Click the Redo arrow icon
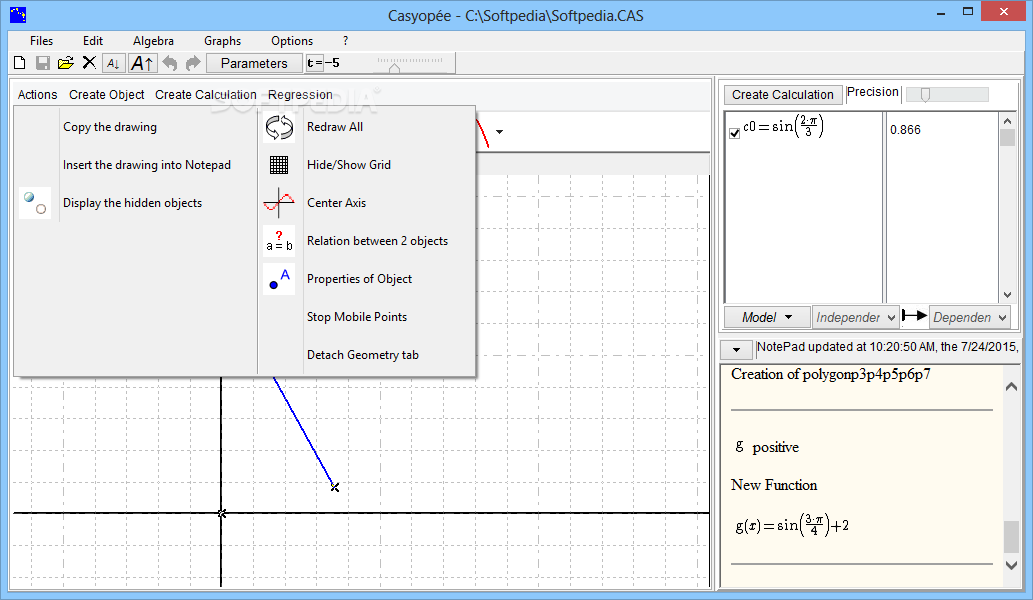Screen dimensions: 1033x600 [193, 63]
